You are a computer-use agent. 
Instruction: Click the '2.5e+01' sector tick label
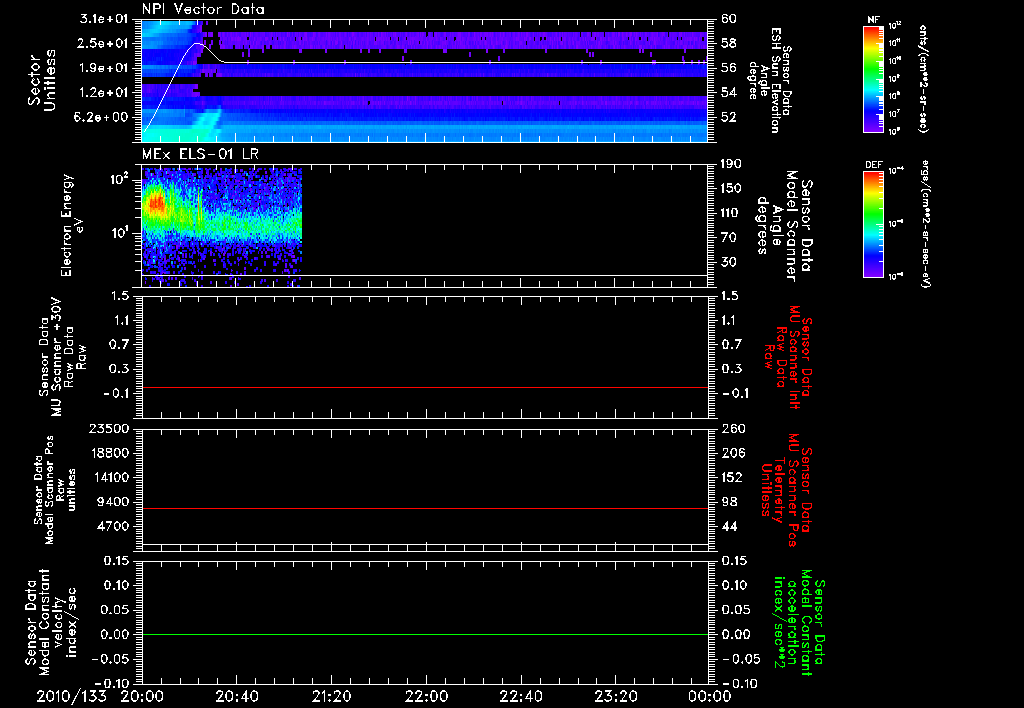[104, 43]
